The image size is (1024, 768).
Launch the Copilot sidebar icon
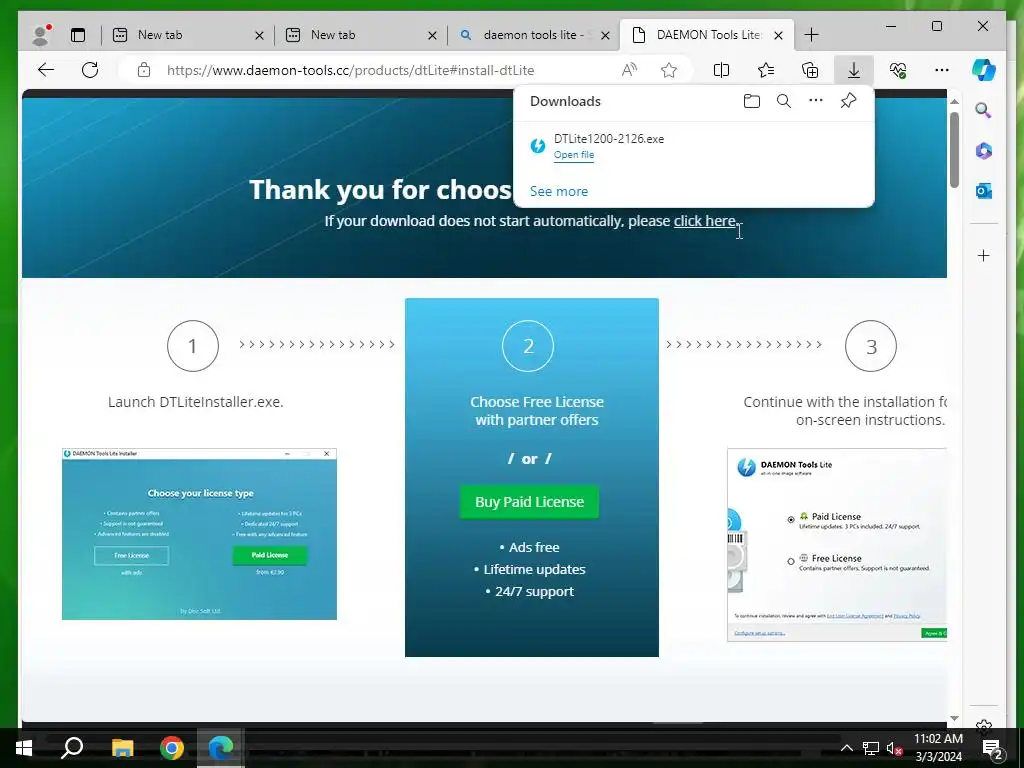pos(984,70)
